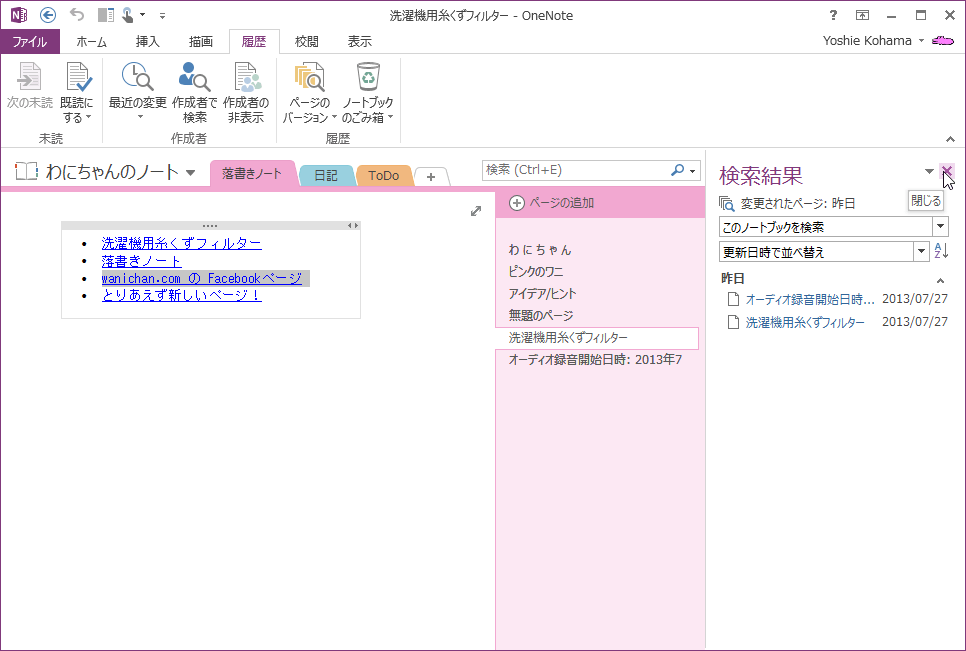The image size is (966, 651).
Task: Open オーディオ録音開始日時… search result
Action: [810, 299]
